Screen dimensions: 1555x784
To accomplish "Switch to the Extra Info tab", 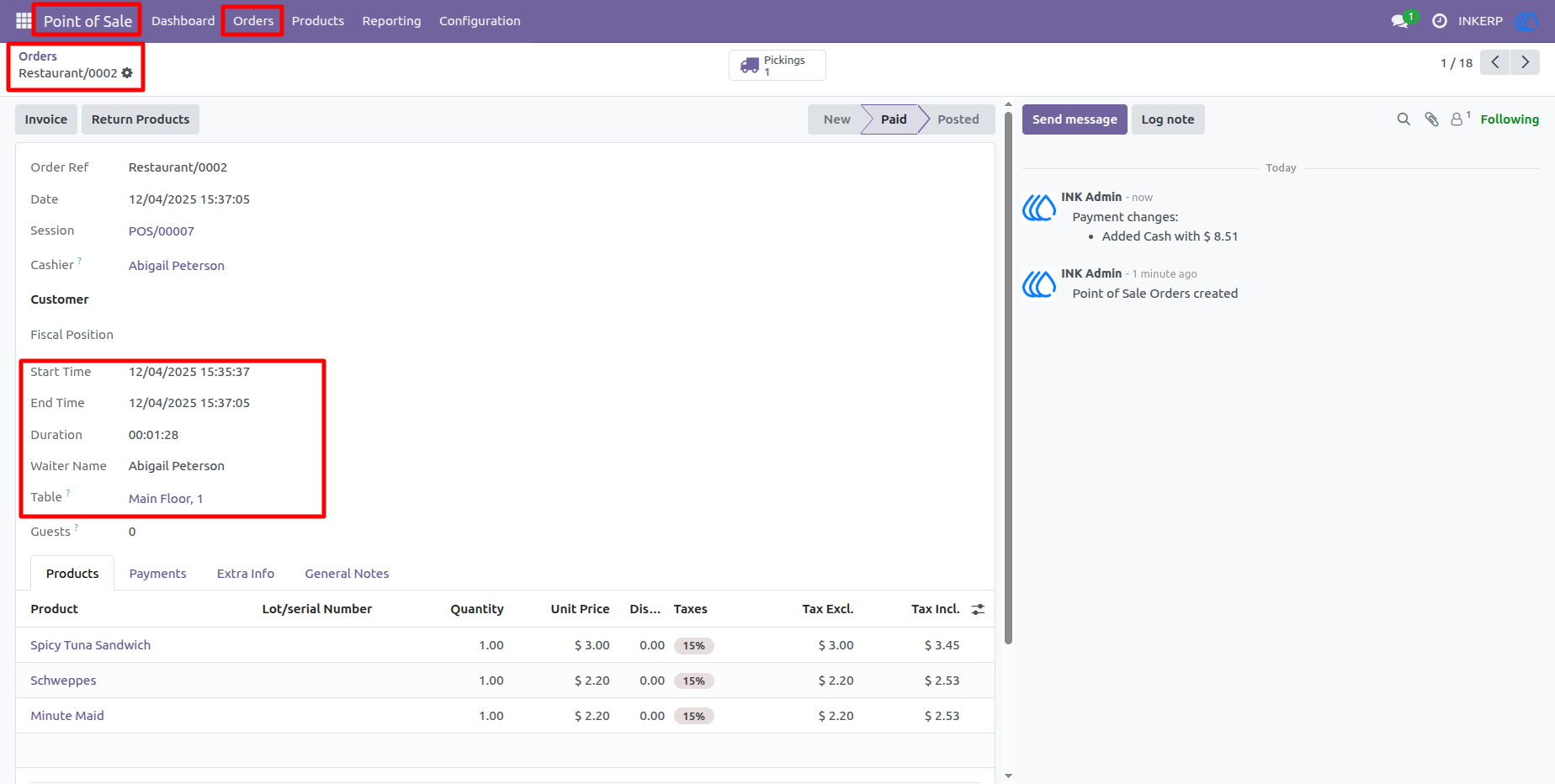I will point(246,574).
